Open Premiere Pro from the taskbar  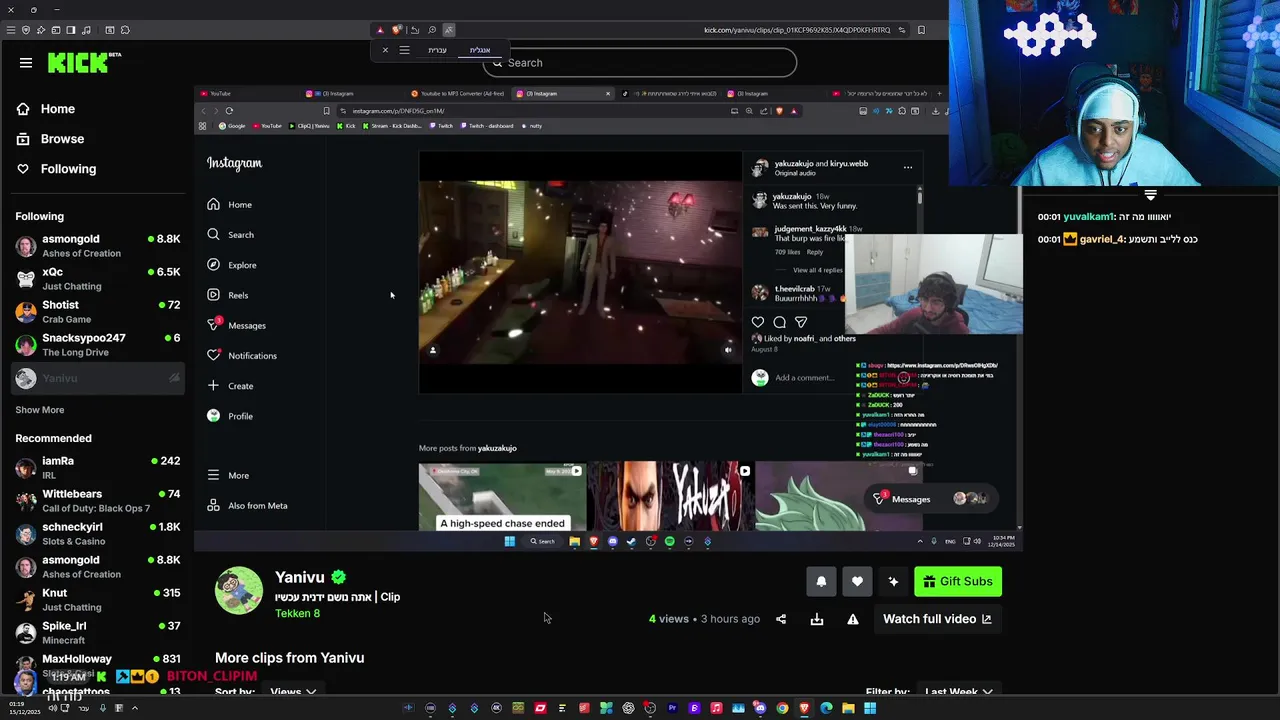click(672, 709)
